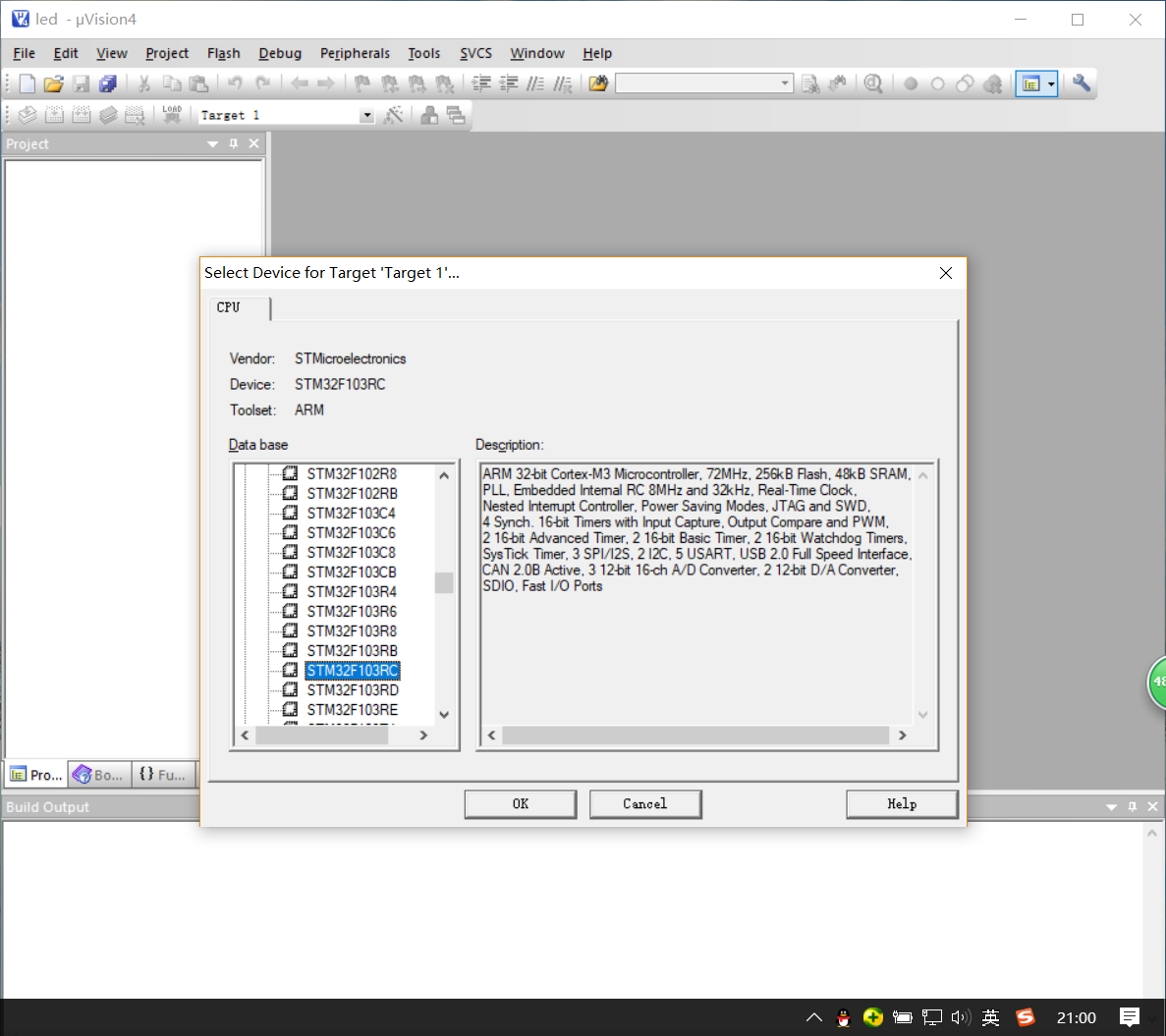Click the Download LOAD icon
Screen dimensions: 1166x1036
pyautogui.click(x=172, y=115)
